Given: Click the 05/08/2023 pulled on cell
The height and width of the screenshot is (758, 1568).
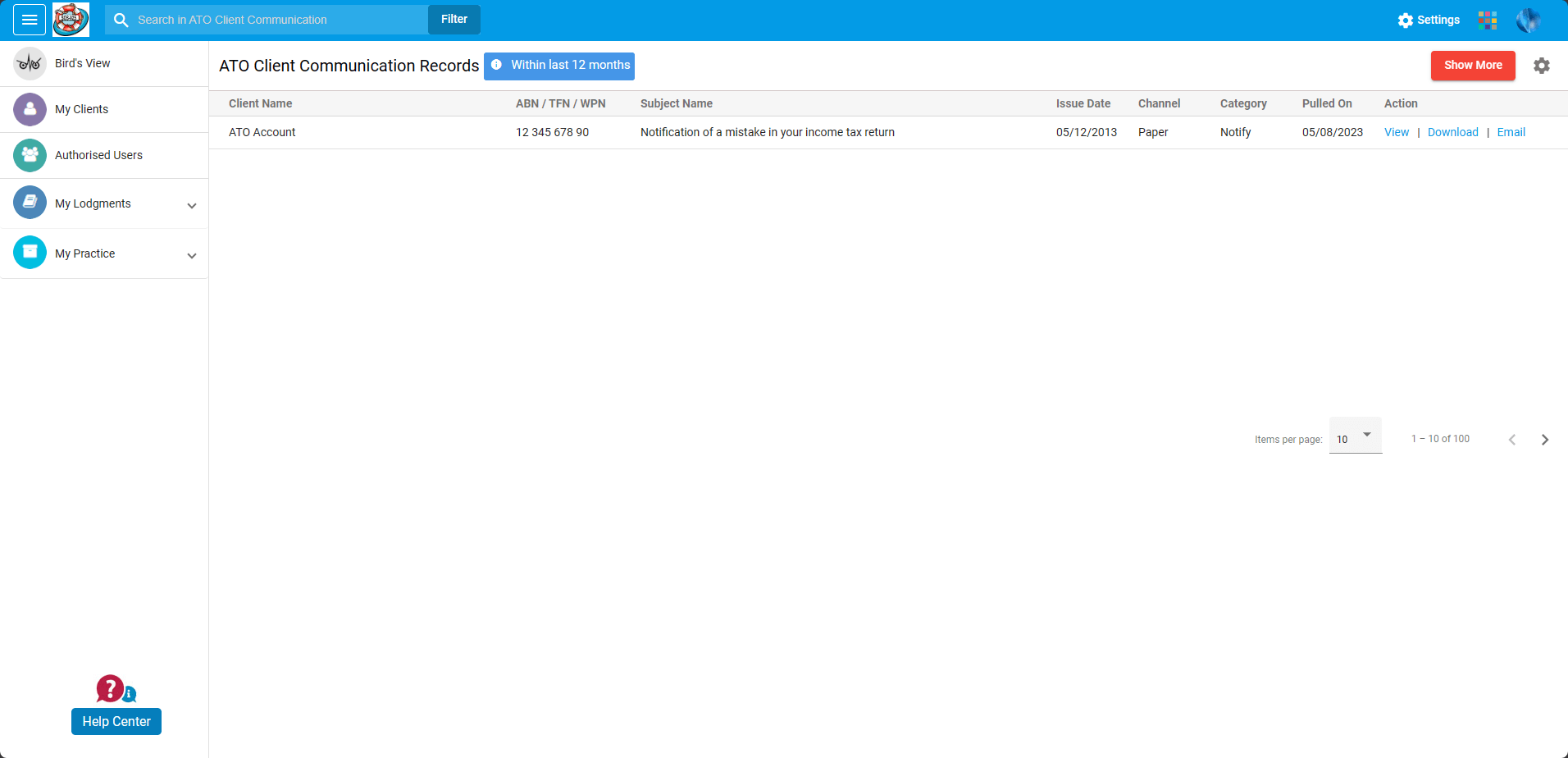Looking at the screenshot, I should point(1333,132).
